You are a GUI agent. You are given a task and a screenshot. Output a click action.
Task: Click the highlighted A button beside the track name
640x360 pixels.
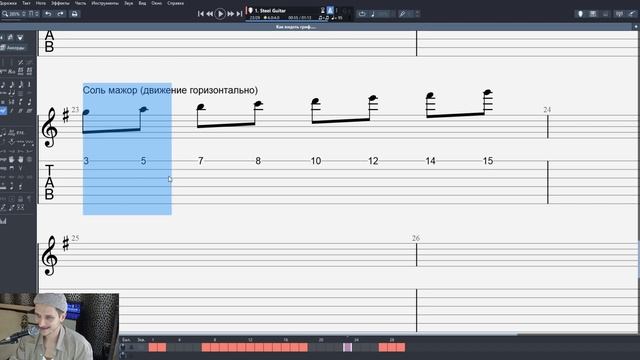tap(330, 11)
